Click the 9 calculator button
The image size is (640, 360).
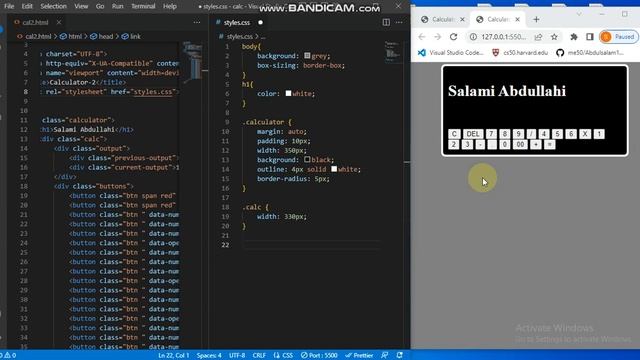pos(518,134)
